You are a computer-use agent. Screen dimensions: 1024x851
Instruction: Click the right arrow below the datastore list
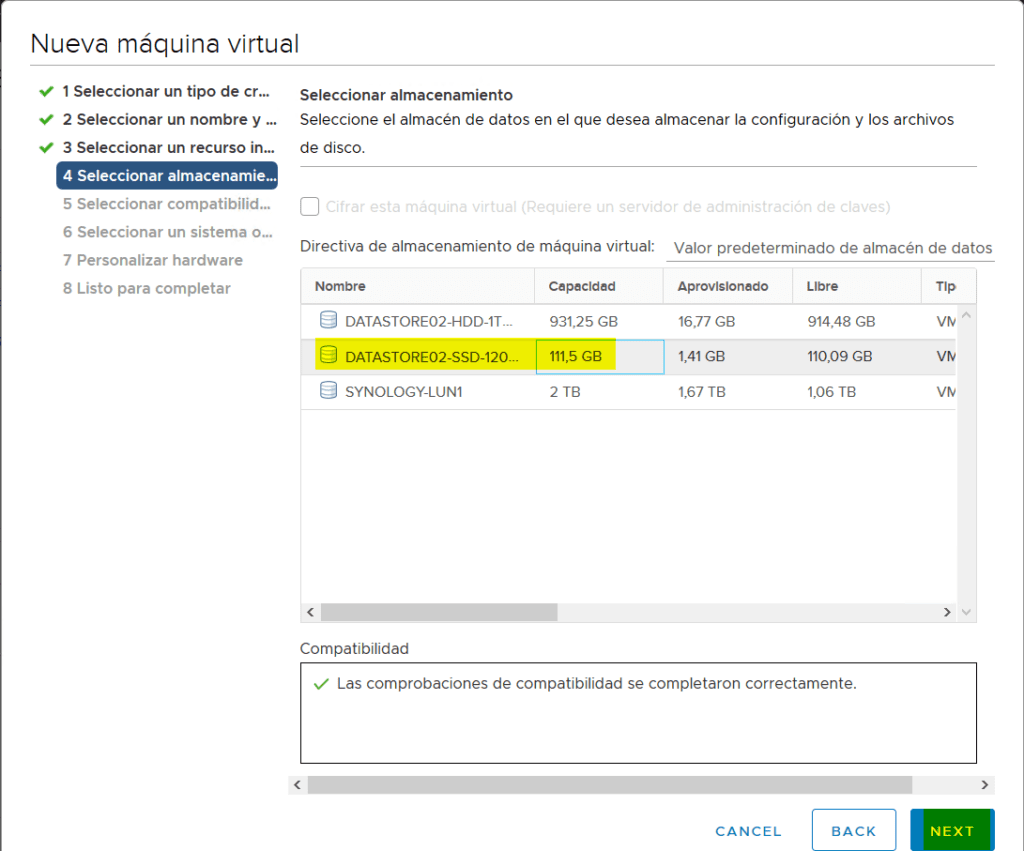point(946,611)
